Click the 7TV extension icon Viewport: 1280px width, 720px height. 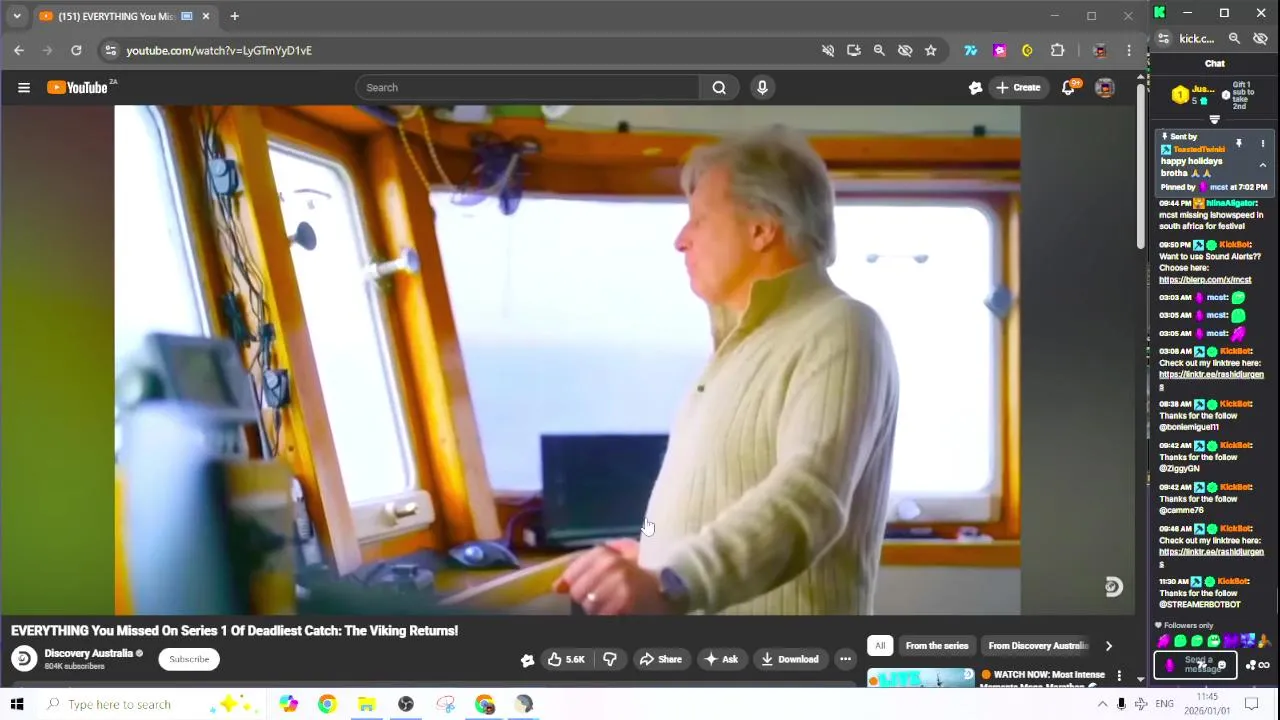pos(971,50)
